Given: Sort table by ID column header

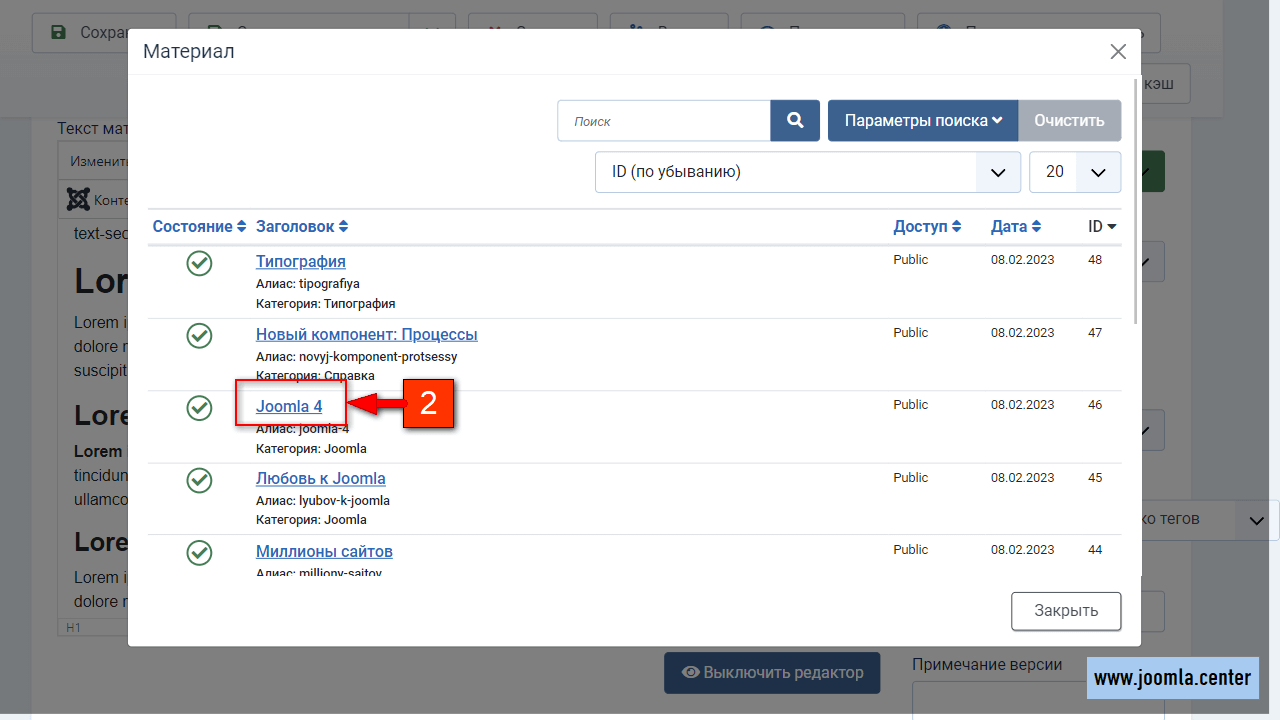Looking at the screenshot, I should pyautogui.click(x=1102, y=227).
